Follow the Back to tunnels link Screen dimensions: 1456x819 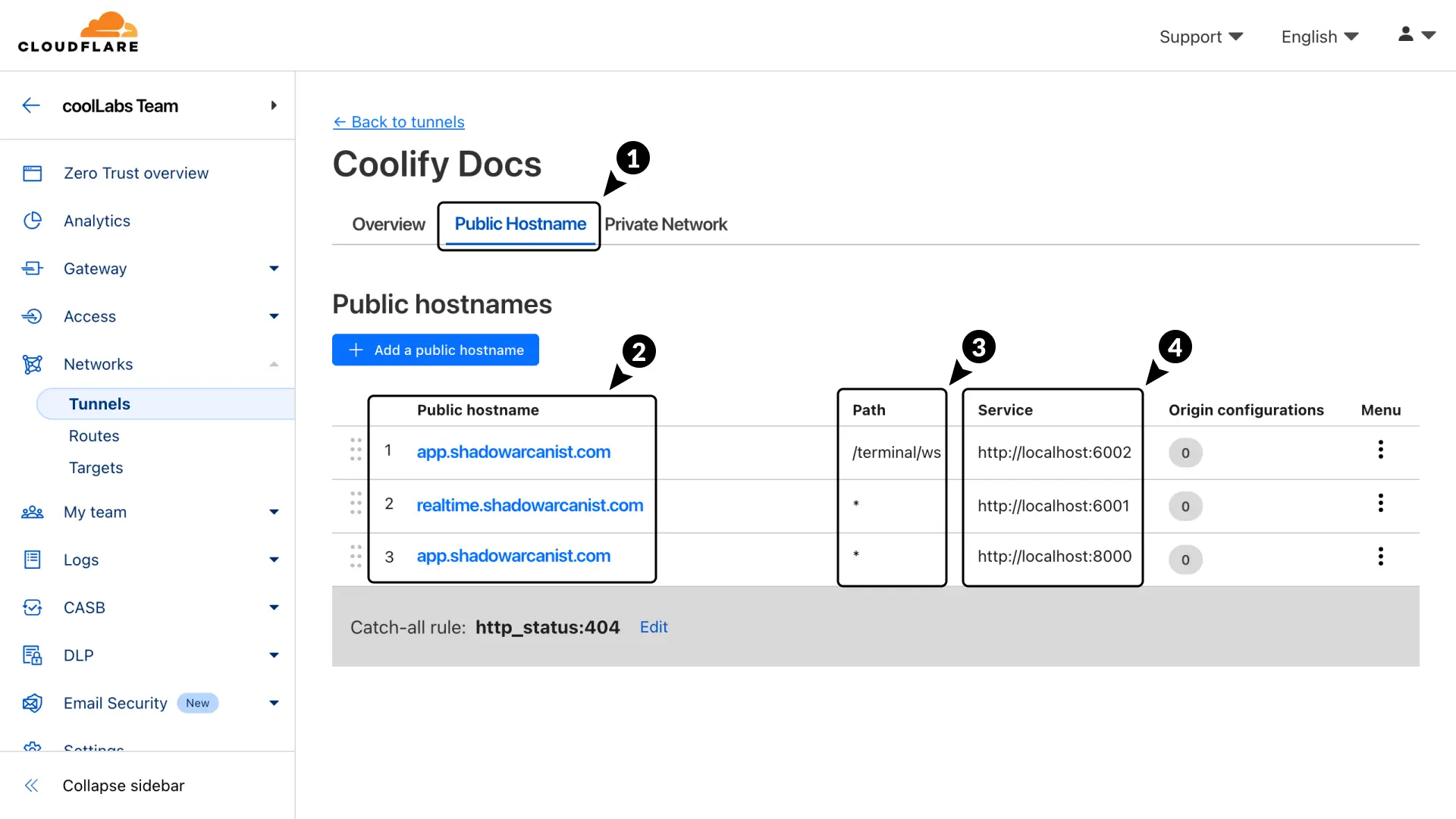(x=399, y=122)
